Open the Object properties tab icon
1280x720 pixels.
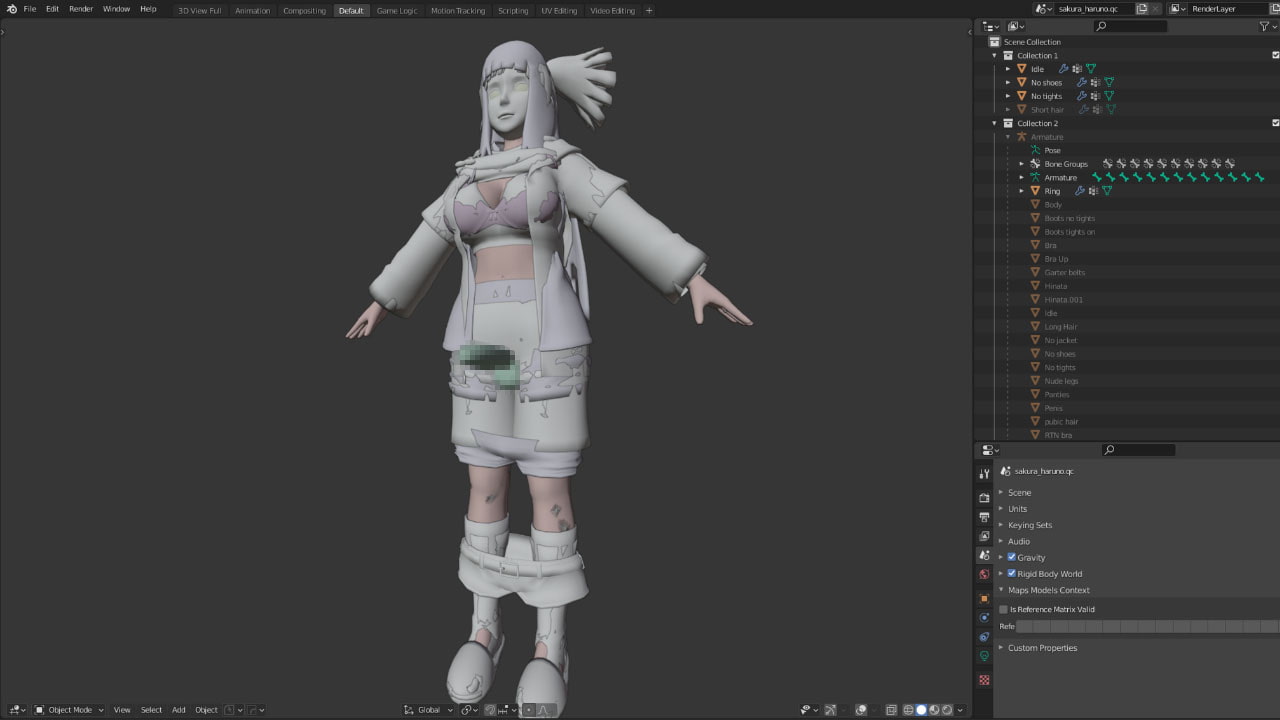(984, 598)
